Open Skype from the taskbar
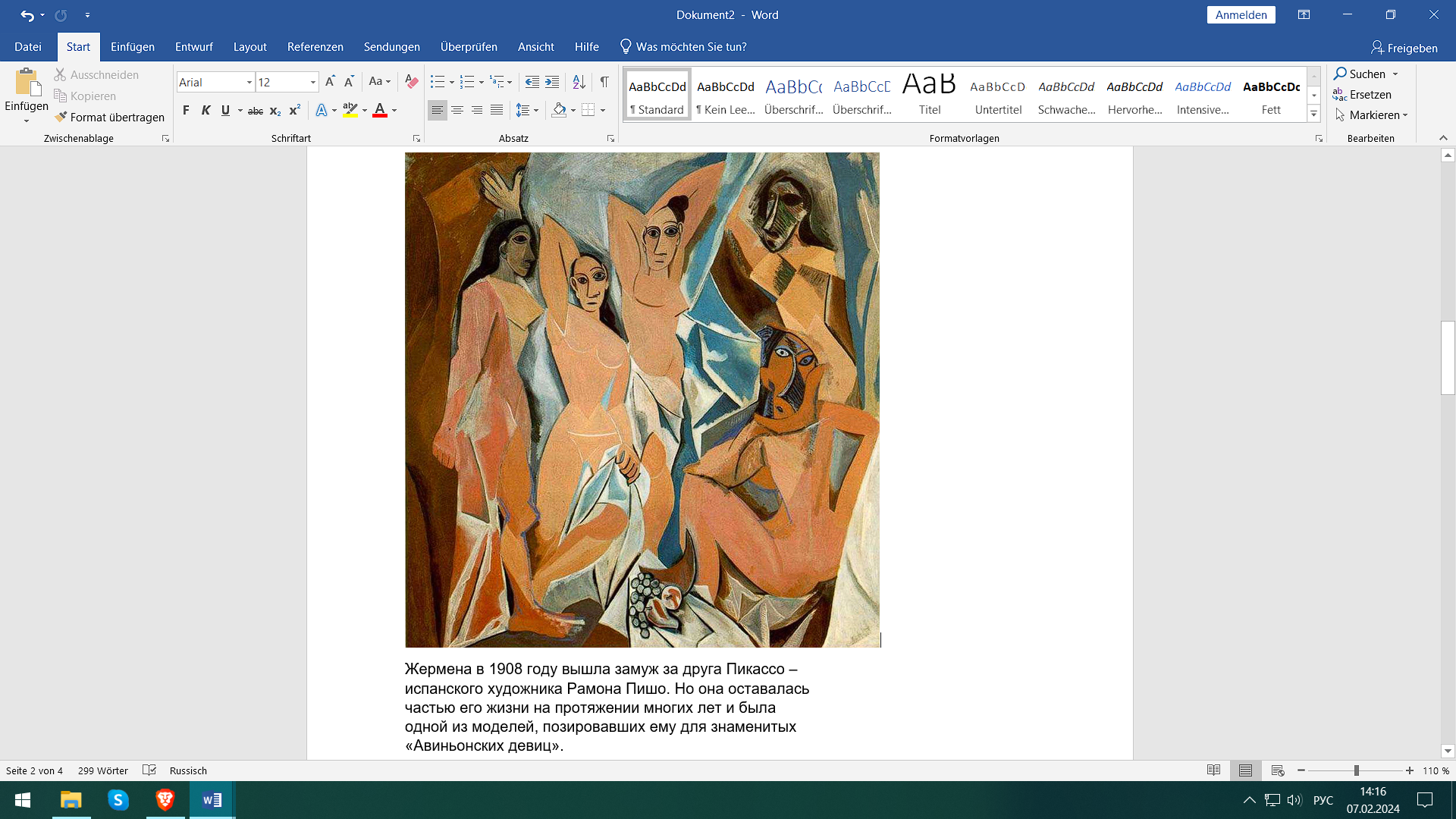1456x819 pixels. click(118, 800)
